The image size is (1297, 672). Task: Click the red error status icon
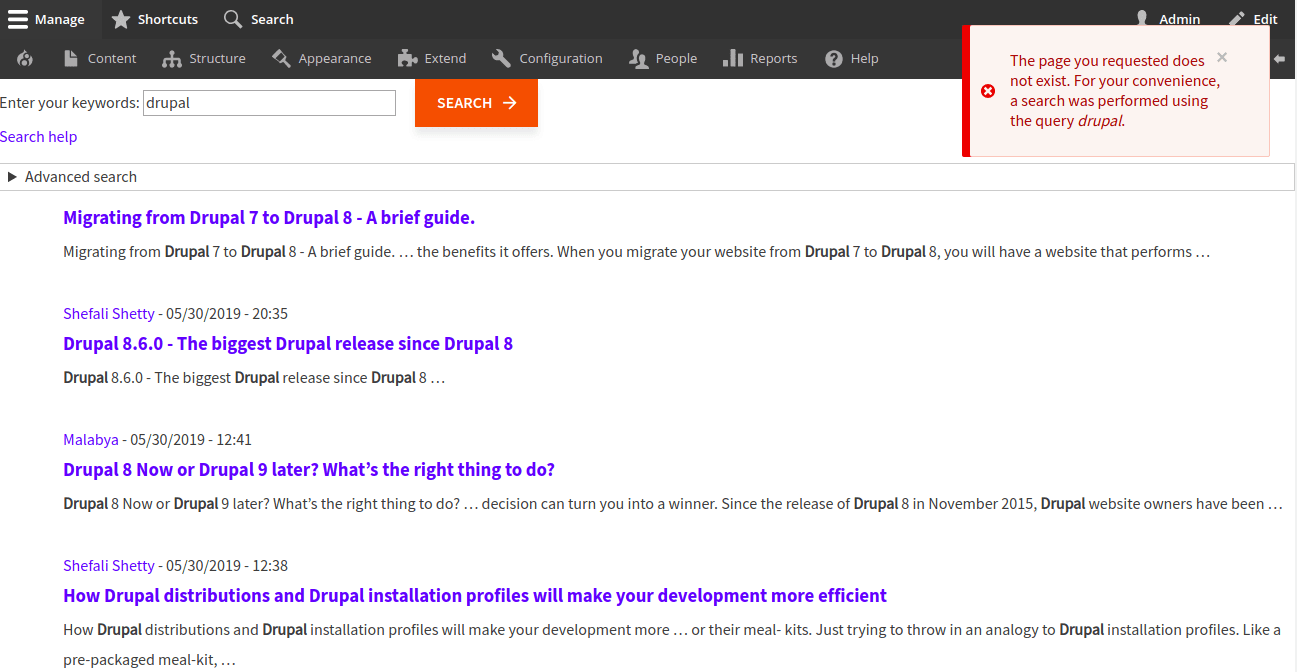point(988,91)
